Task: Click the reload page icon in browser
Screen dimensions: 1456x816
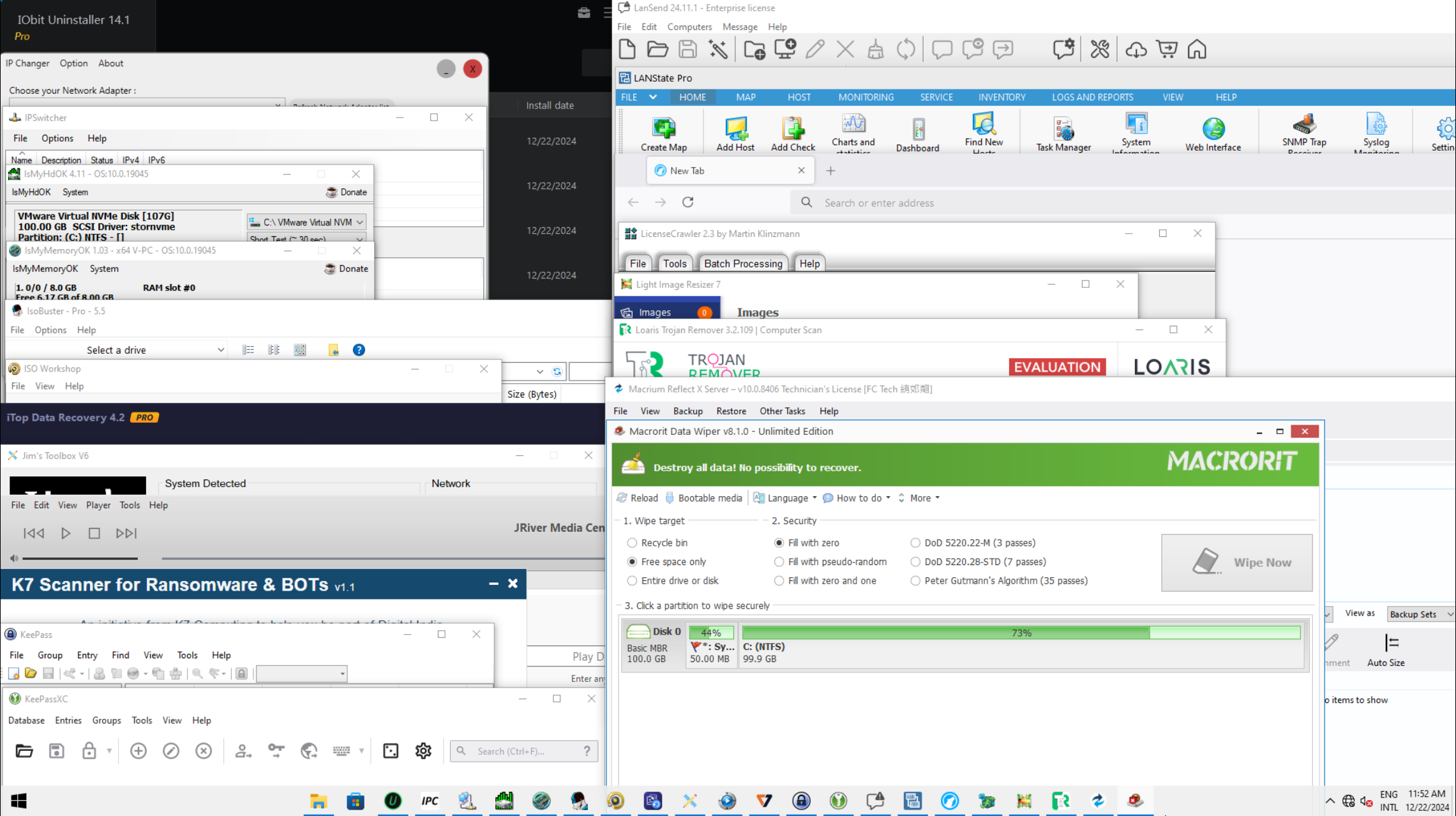Action: click(687, 202)
